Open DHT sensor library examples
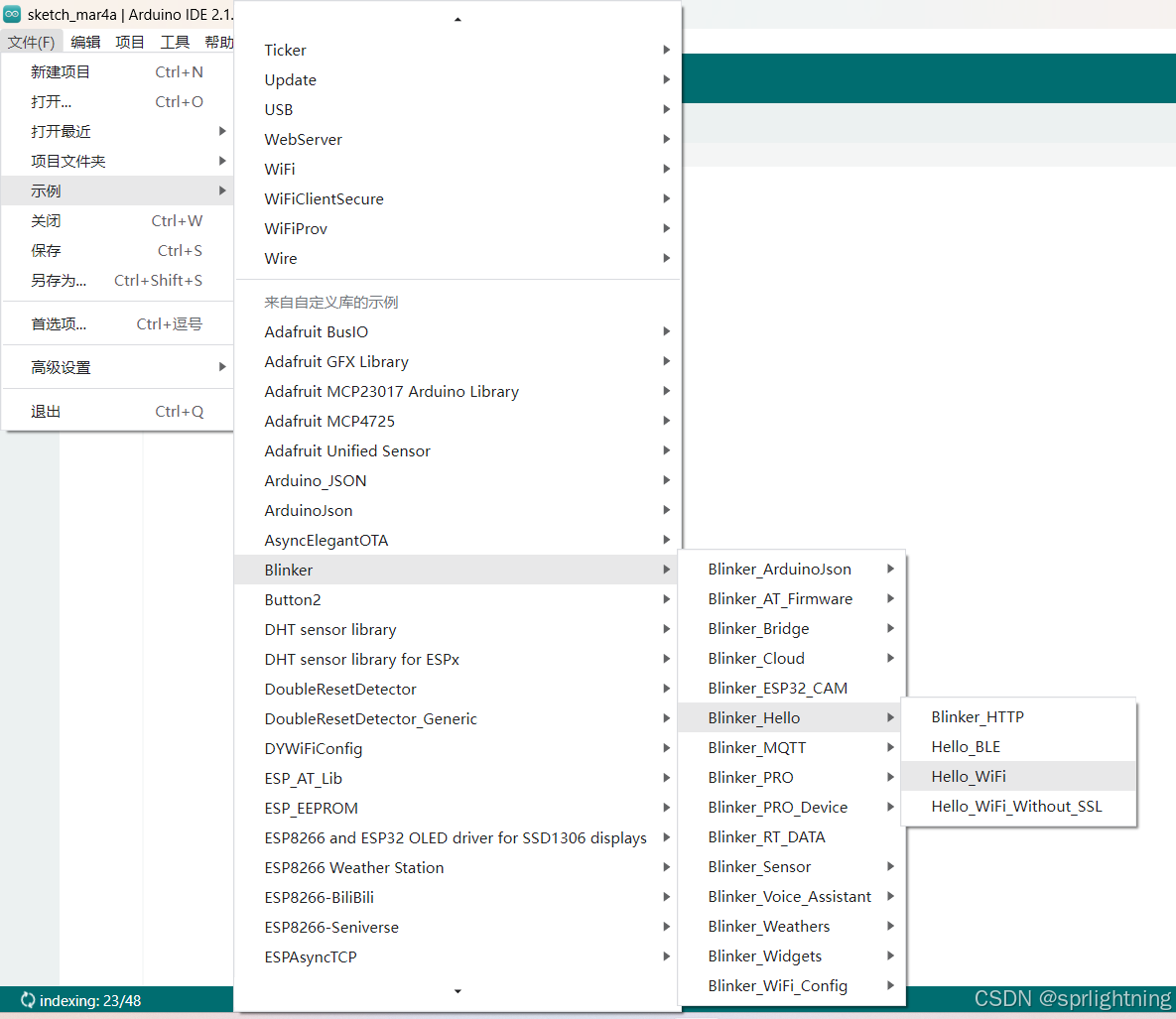The width and height of the screenshot is (1176, 1019). click(457, 630)
